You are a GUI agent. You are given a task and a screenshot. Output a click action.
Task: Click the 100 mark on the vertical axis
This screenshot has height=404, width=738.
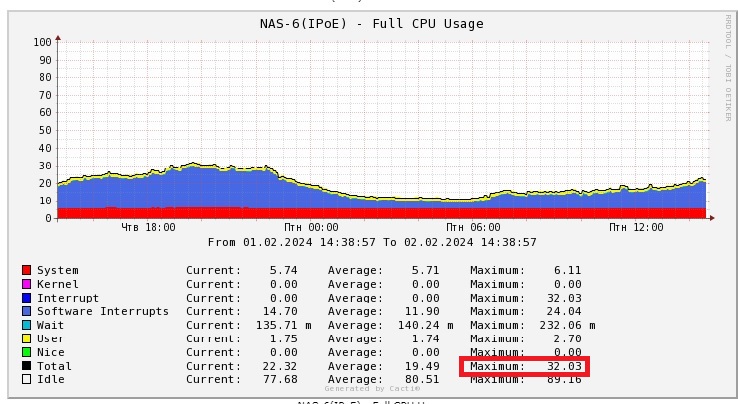(x=42, y=42)
